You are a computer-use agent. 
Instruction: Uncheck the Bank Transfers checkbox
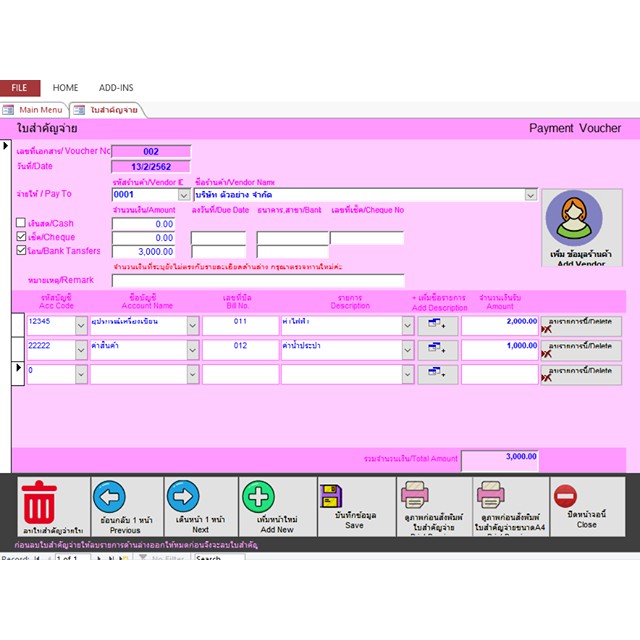(21, 251)
